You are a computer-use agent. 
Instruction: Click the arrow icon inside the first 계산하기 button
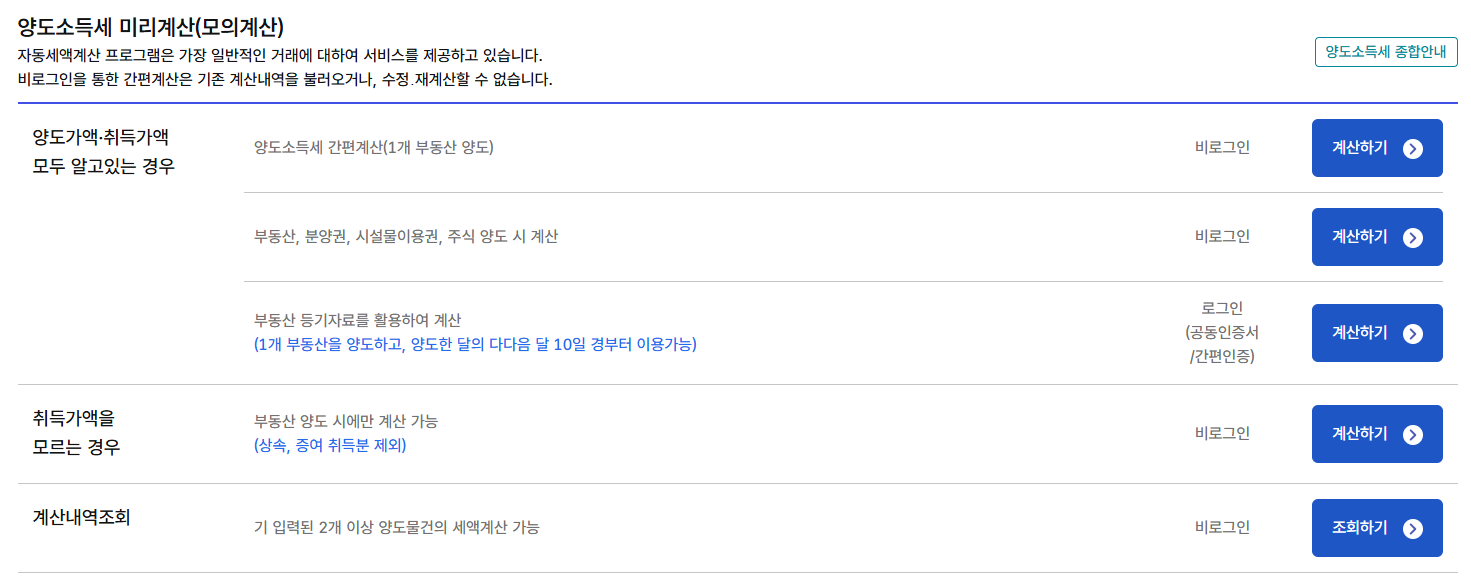1412,146
